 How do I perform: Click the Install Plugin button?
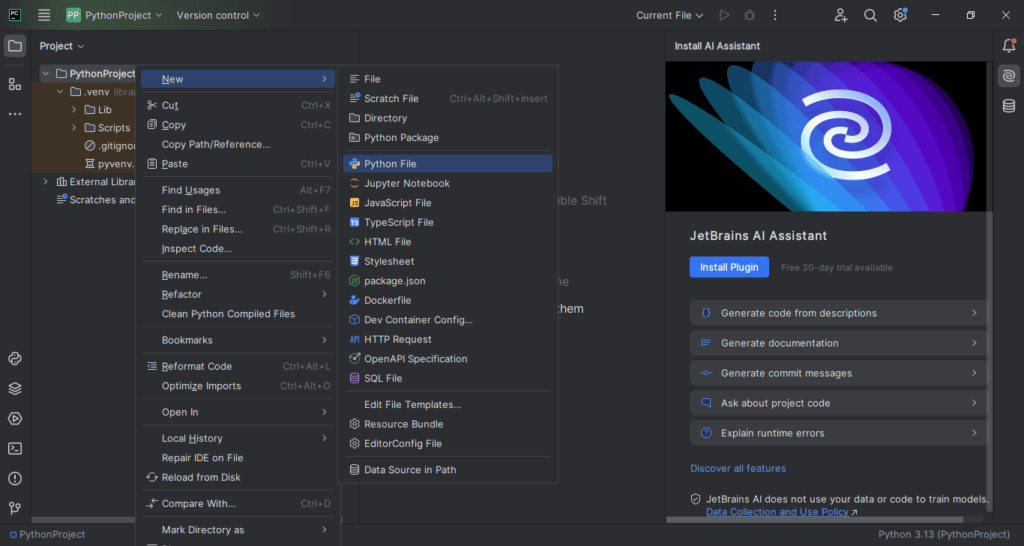[729, 267]
